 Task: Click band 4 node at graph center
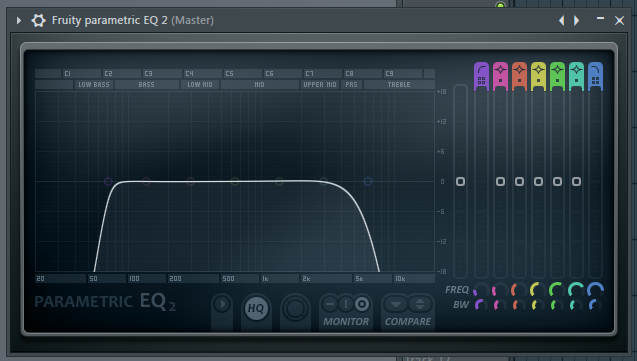coord(235,182)
